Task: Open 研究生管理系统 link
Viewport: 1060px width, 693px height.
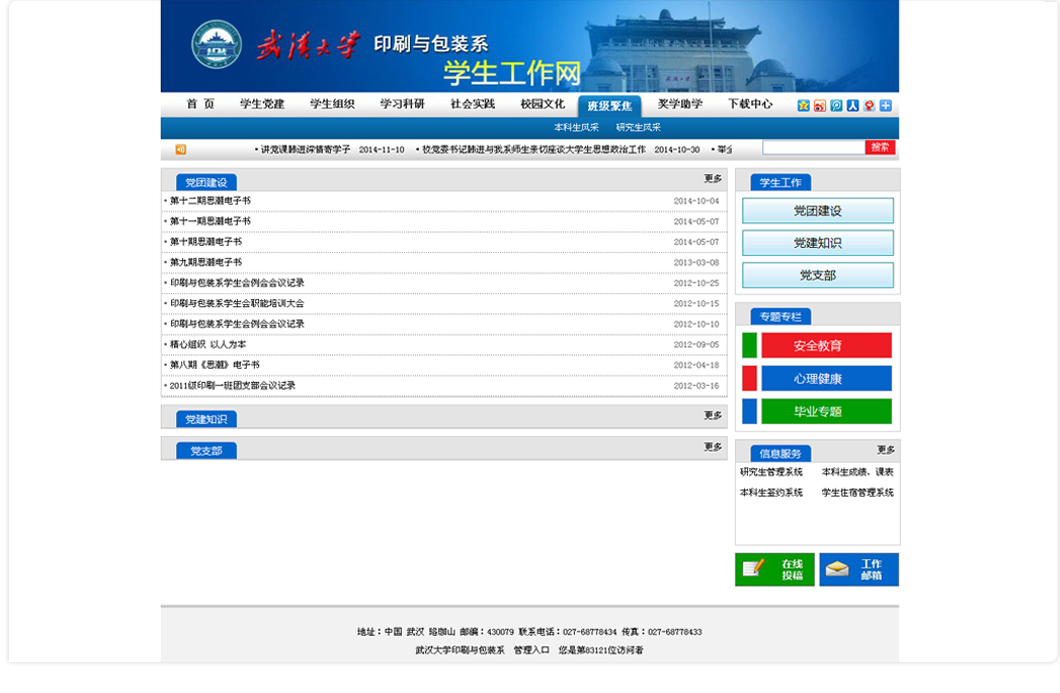Action: [771, 472]
